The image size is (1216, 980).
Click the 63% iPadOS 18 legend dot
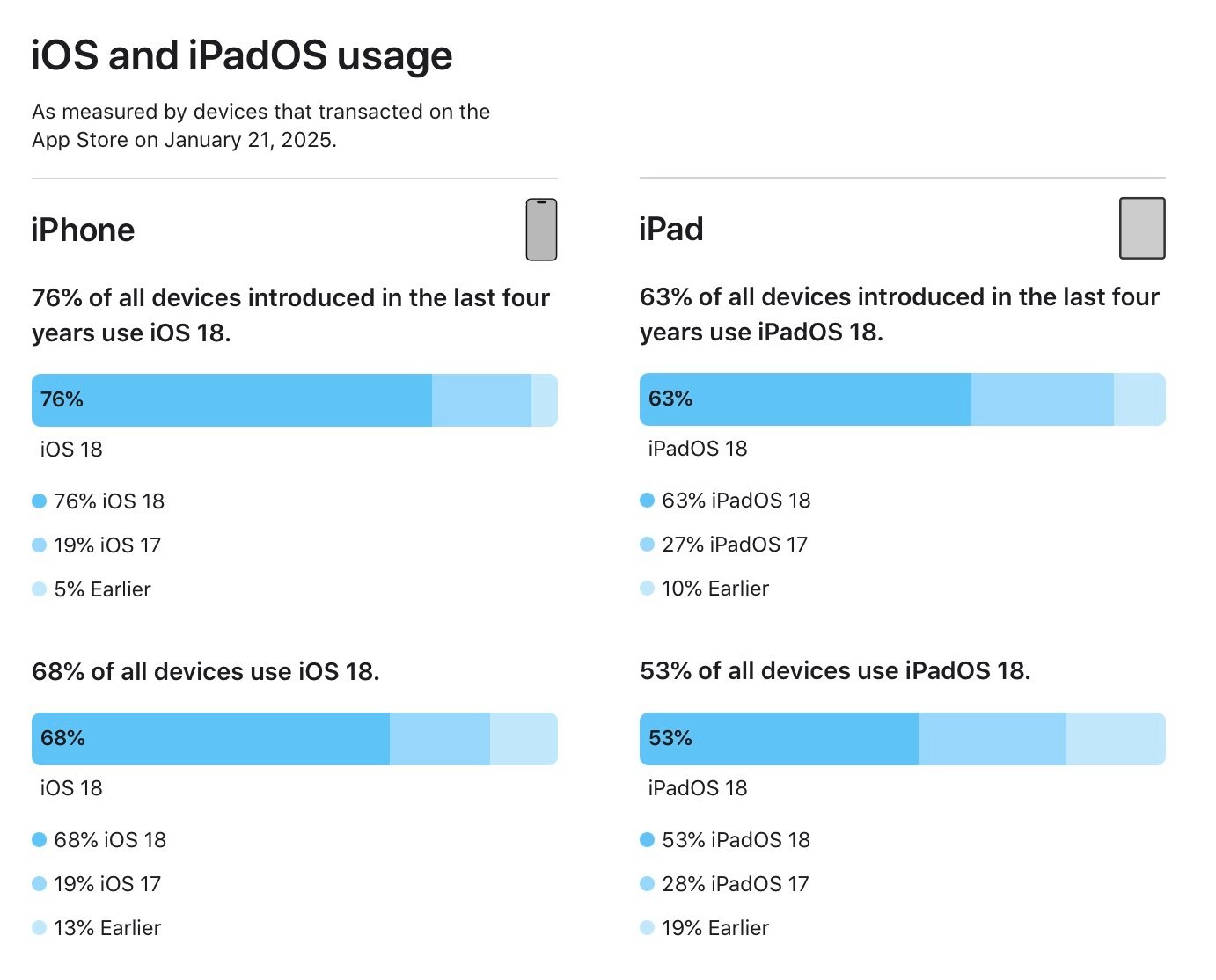[x=647, y=501]
